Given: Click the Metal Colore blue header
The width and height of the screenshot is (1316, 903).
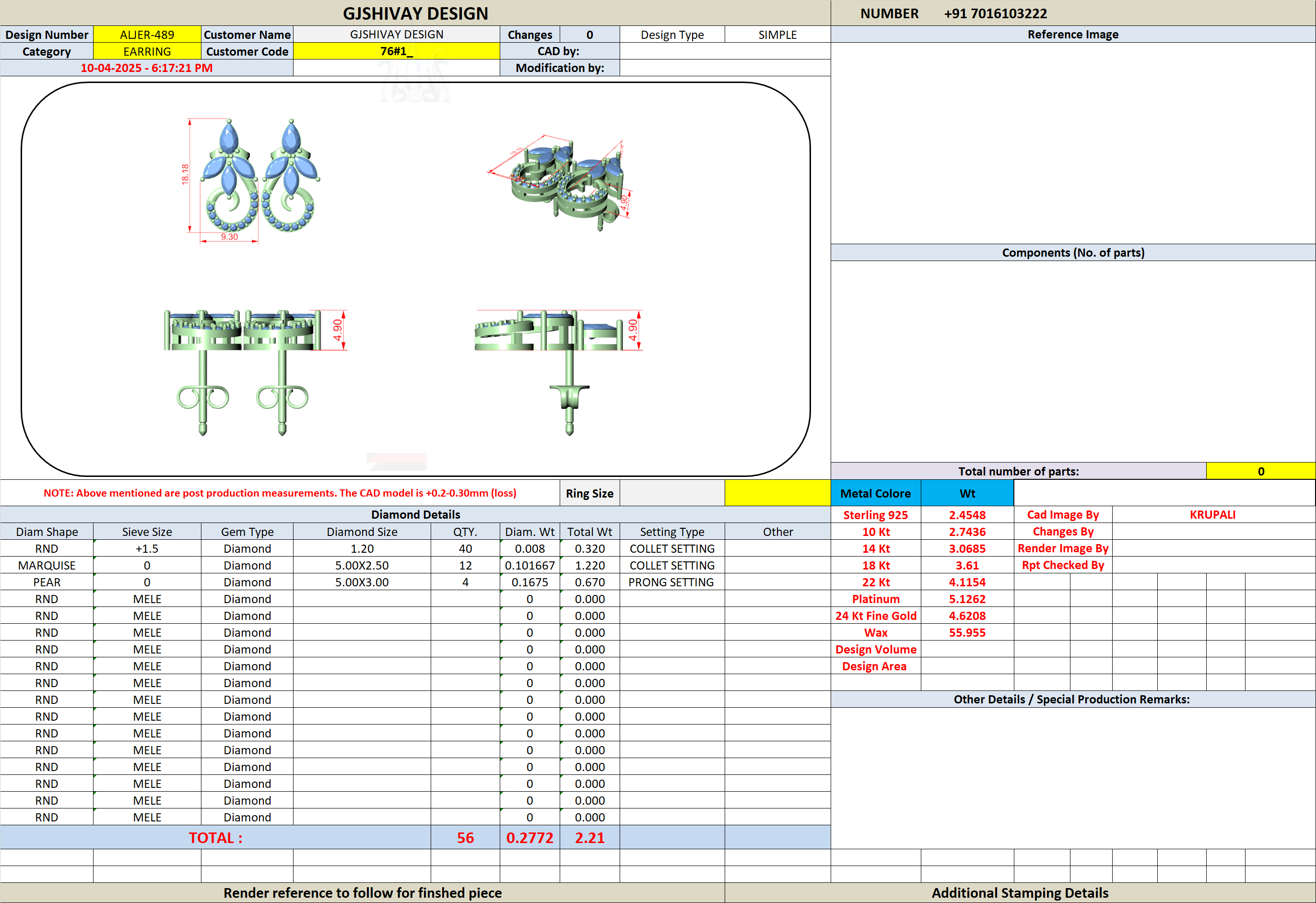Looking at the screenshot, I should [x=875, y=493].
